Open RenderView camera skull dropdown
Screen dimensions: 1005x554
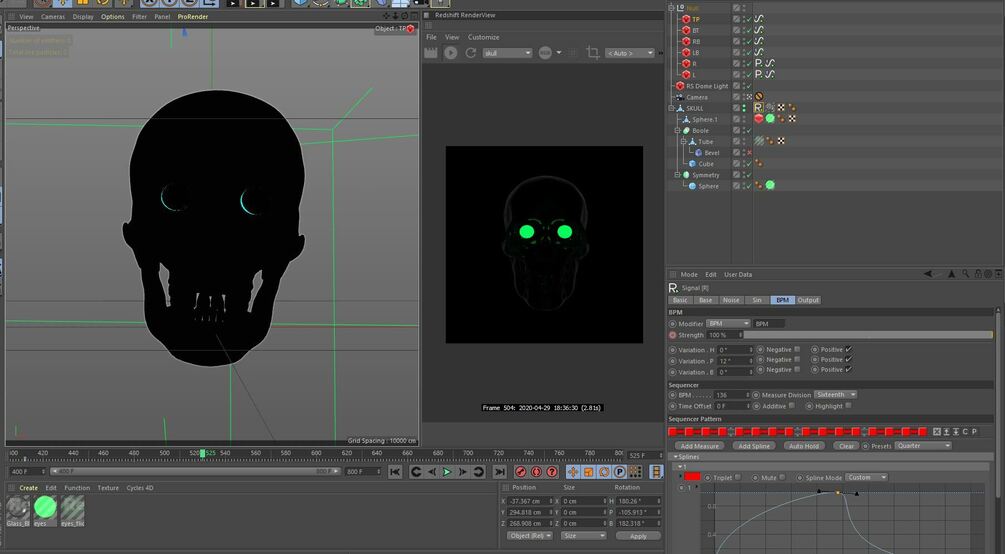click(507, 53)
